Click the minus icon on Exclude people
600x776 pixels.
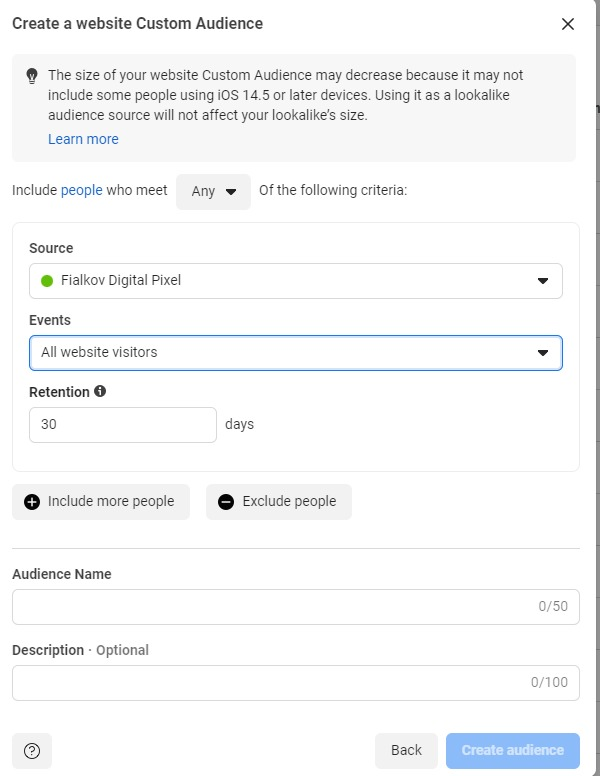point(226,502)
